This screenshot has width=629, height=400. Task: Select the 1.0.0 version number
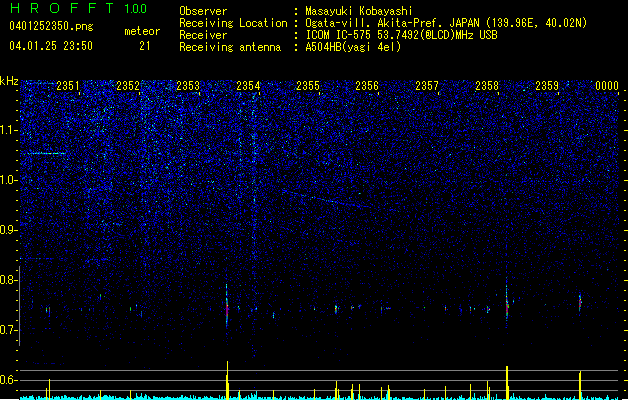coord(136,9)
